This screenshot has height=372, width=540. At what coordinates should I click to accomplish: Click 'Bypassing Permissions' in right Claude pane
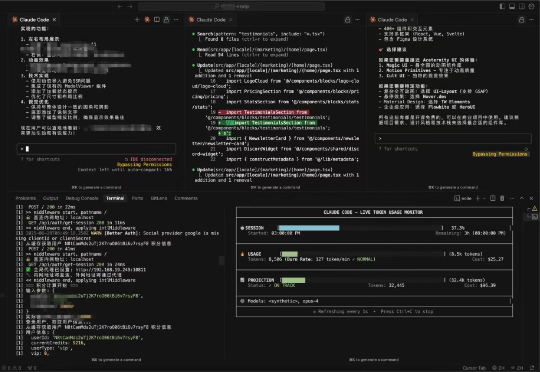click(500, 154)
